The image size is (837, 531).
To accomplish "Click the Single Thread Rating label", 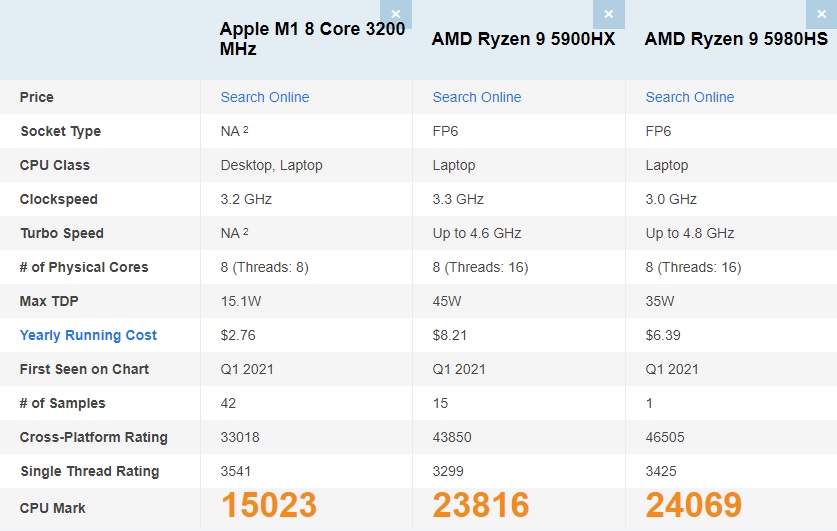I will tap(90, 471).
